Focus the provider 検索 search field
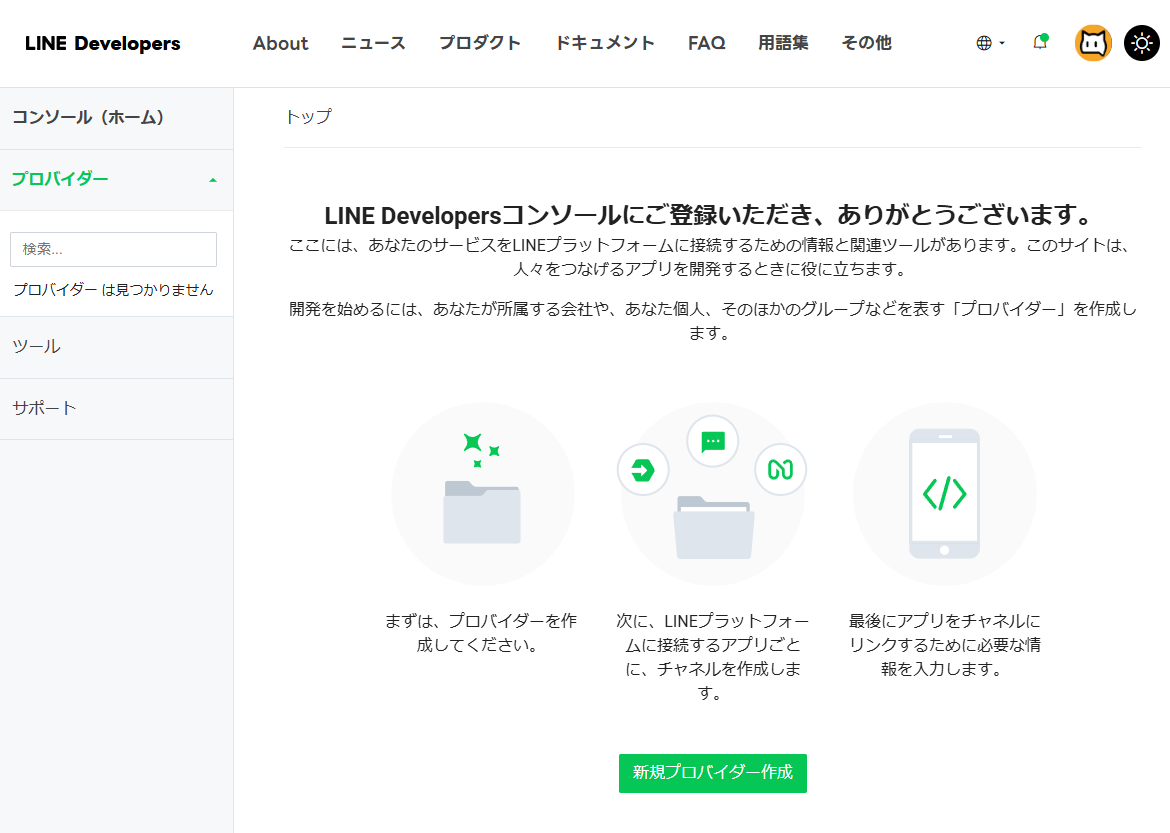This screenshot has height=833, width=1170. (x=113, y=249)
